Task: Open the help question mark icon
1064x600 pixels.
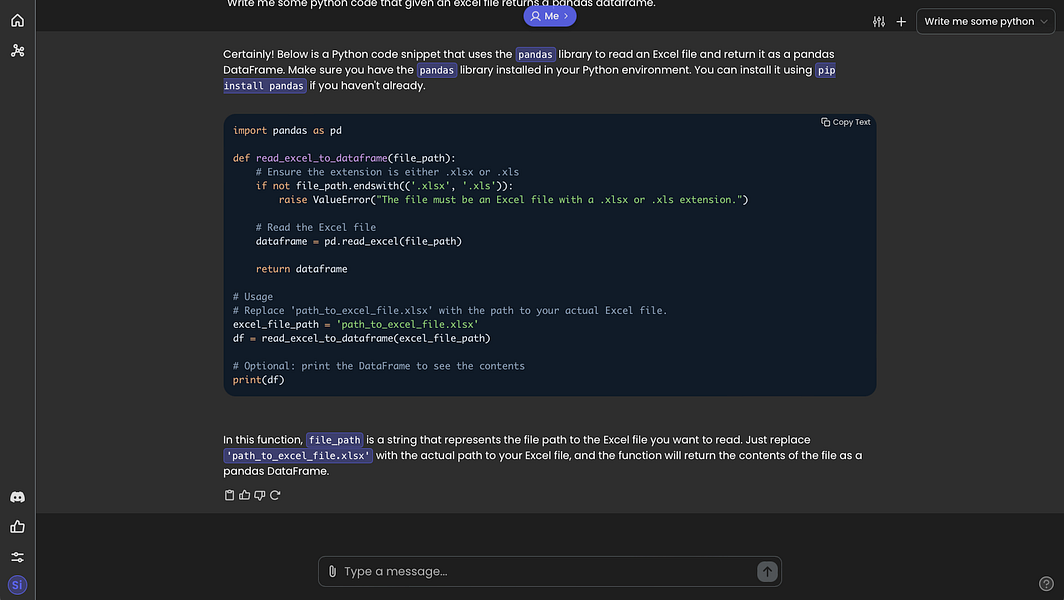Action: pos(1046,584)
